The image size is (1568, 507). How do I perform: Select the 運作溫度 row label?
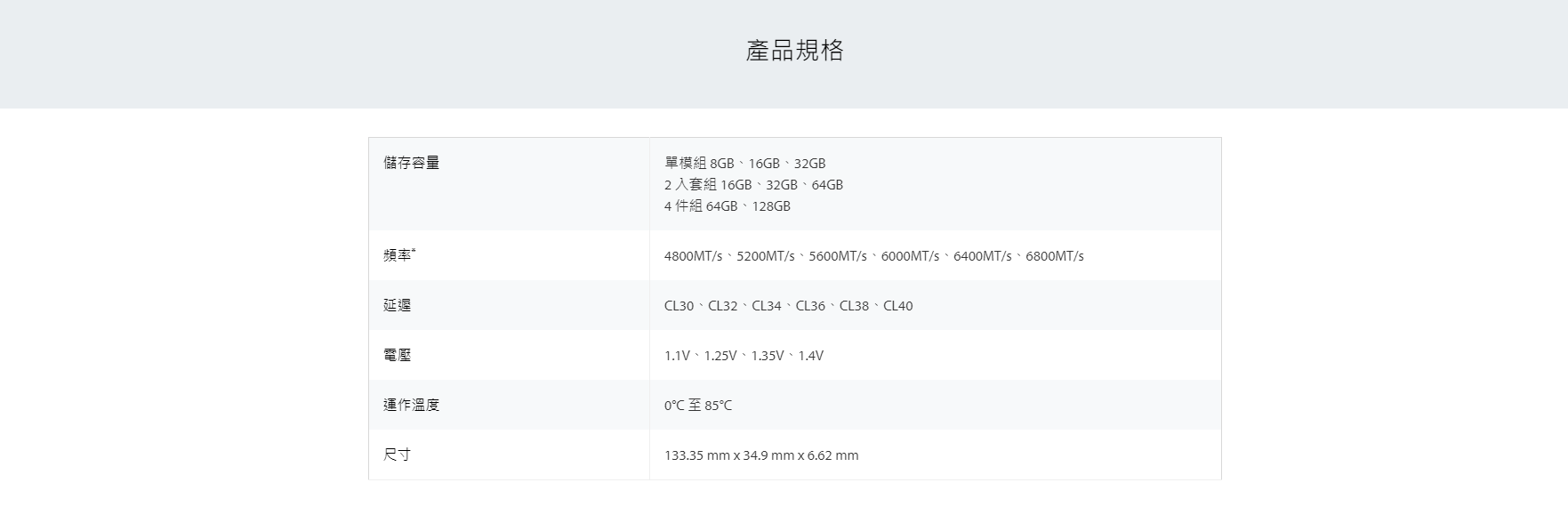click(411, 405)
